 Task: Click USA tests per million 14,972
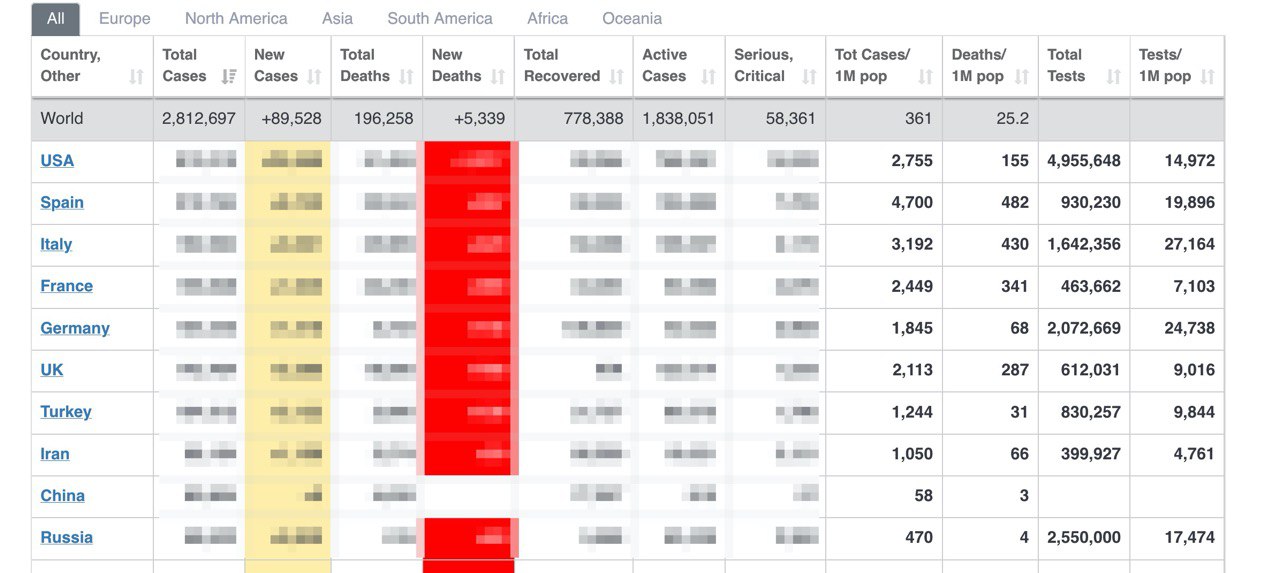[1190, 161]
